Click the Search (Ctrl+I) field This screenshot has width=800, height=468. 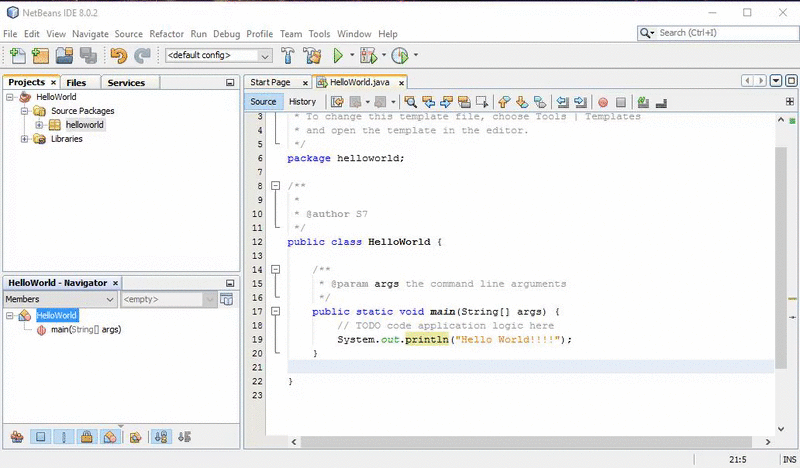click(718, 33)
